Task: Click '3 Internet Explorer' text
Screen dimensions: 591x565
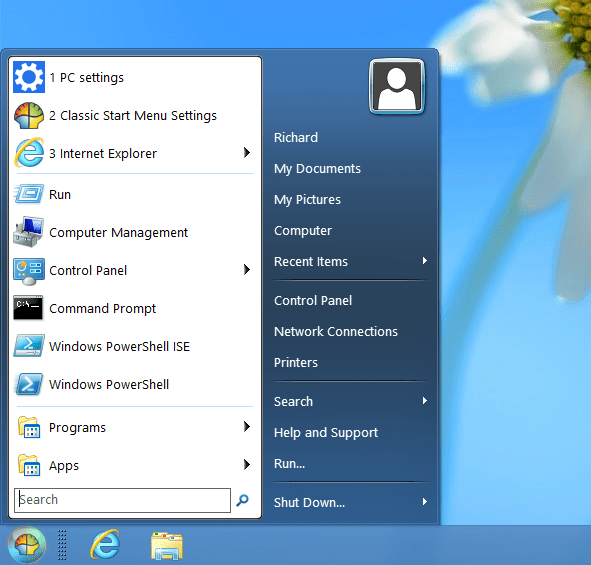Action: pos(103,154)
